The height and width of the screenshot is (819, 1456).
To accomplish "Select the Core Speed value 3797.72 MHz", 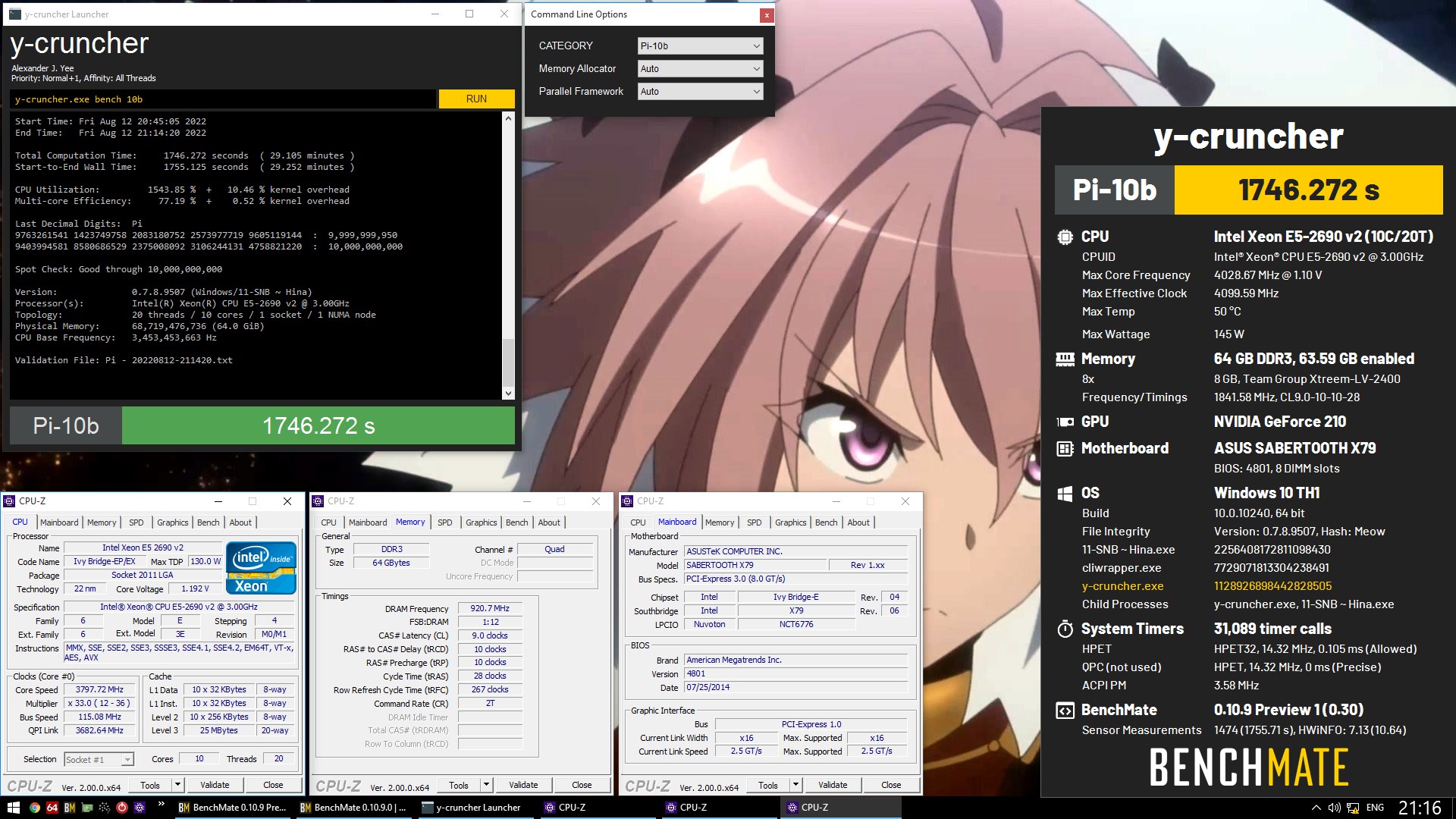I will click(99, 690).
